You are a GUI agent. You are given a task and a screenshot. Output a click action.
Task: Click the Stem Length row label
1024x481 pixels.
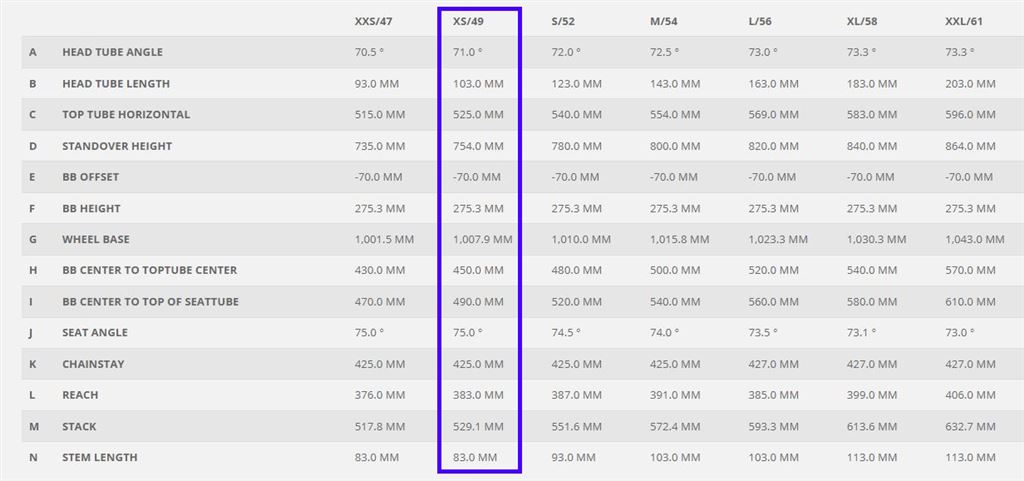(100, 458)
